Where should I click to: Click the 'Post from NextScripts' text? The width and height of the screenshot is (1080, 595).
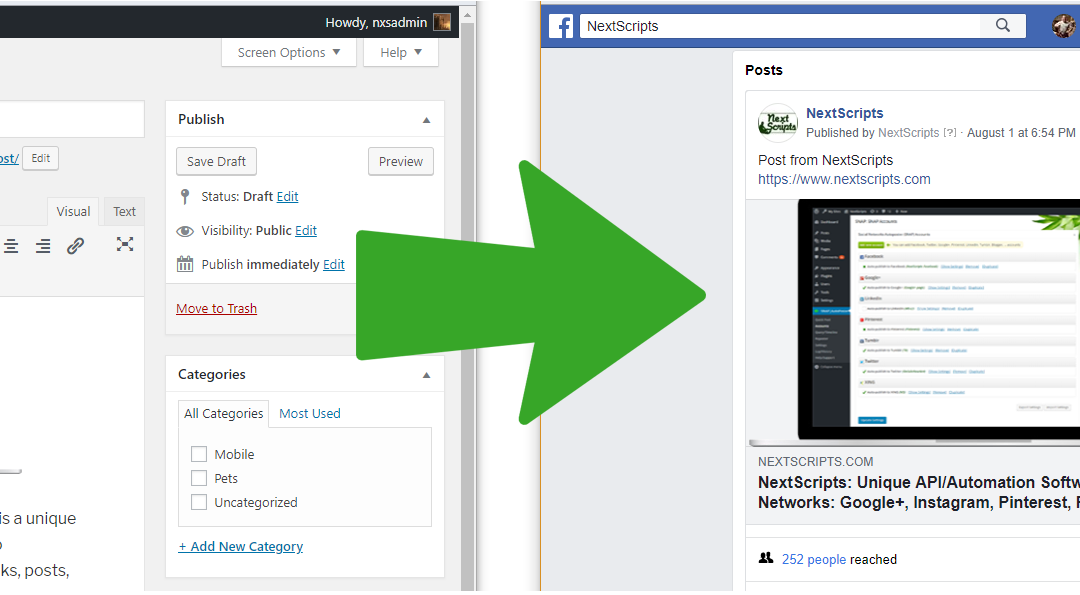pyautogui.click(x=825, y=160)
